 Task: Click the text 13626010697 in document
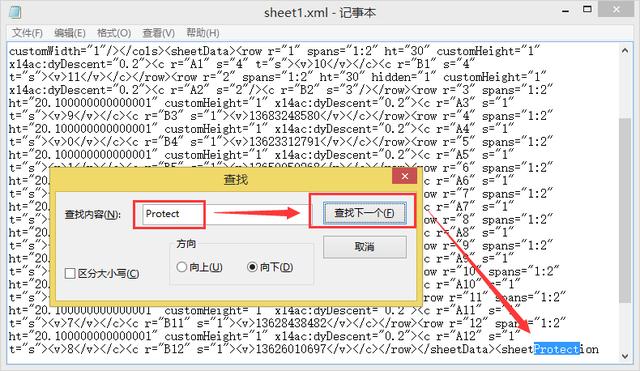291,349
